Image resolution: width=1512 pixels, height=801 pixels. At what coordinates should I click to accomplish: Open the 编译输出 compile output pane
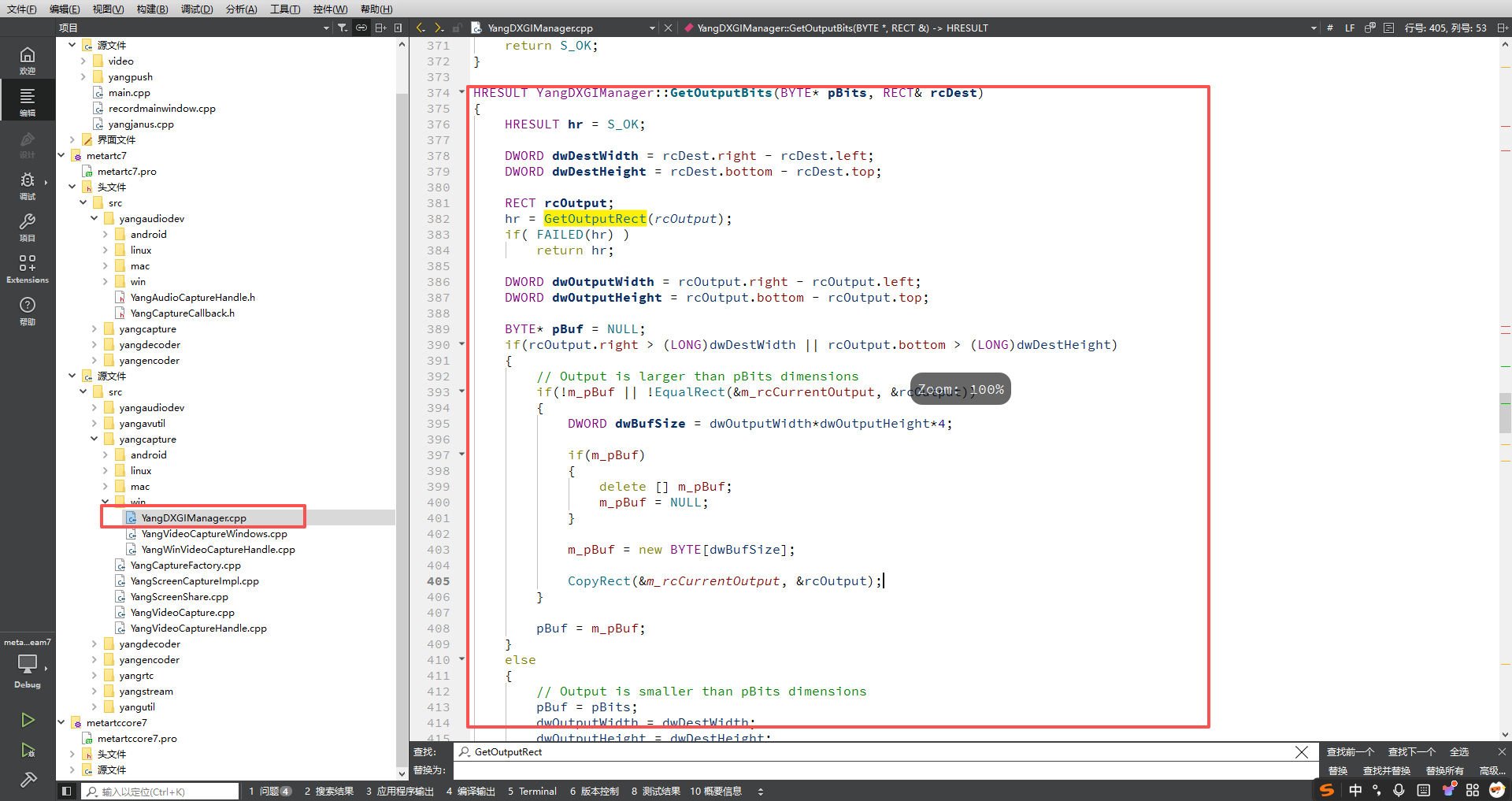click(x=471, y=791)
